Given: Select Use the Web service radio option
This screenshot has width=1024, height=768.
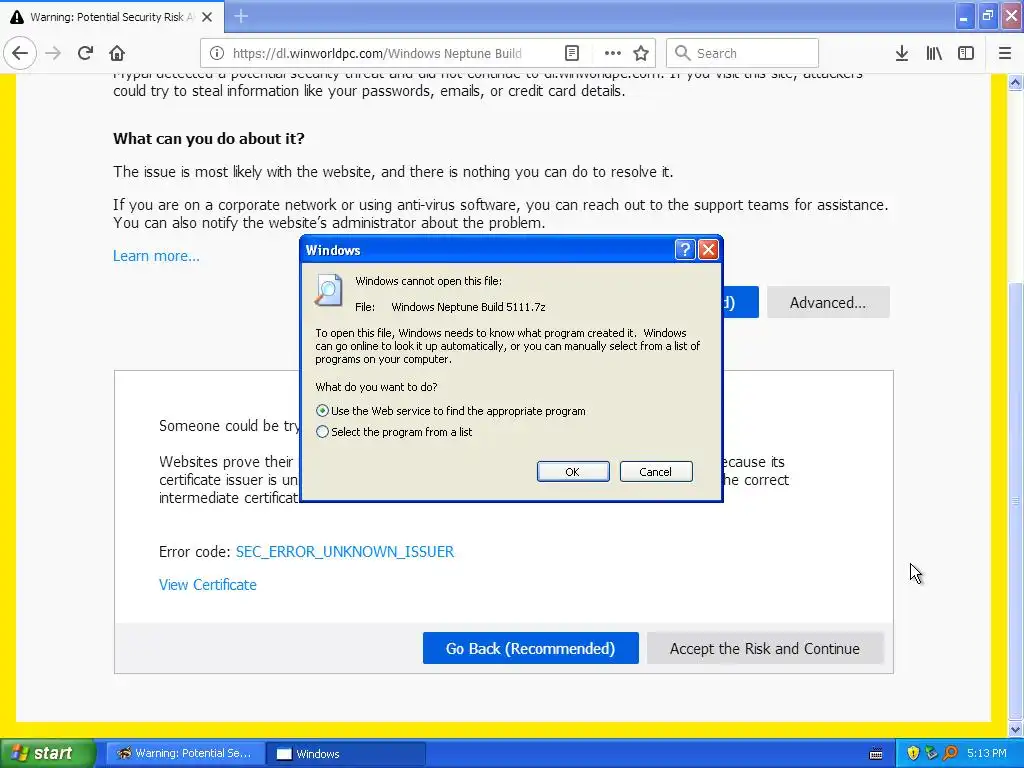Looking at the screenshot, I should (x=450, y=411).
